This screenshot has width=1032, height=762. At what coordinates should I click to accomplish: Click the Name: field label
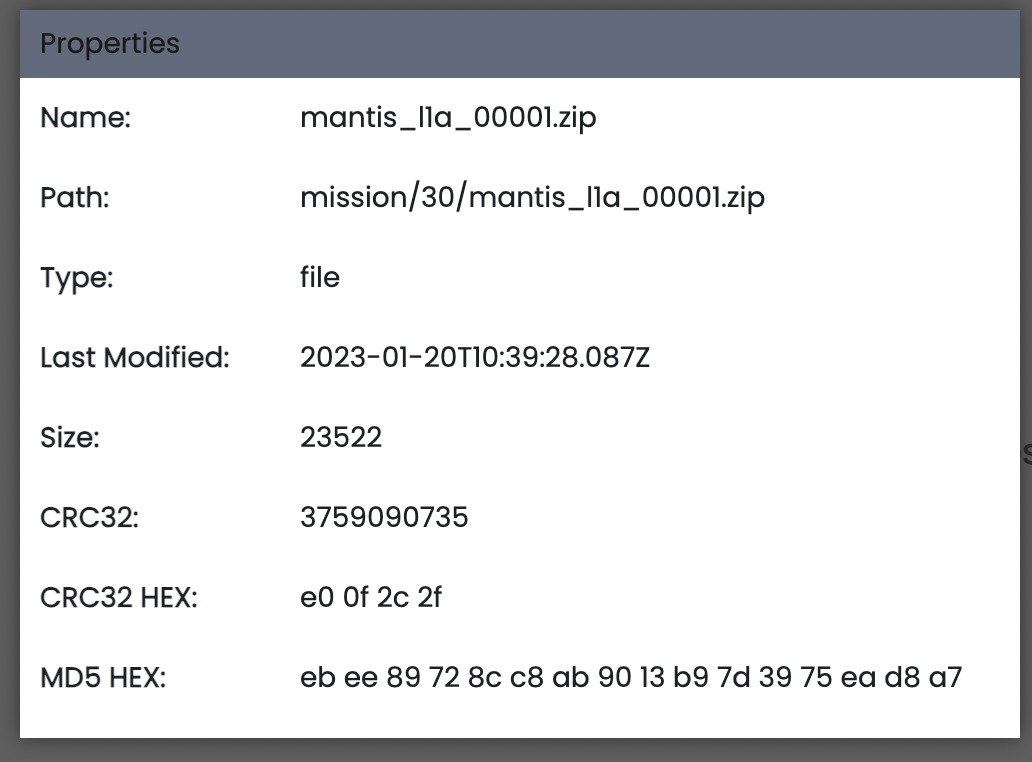[x=86, y=118]
